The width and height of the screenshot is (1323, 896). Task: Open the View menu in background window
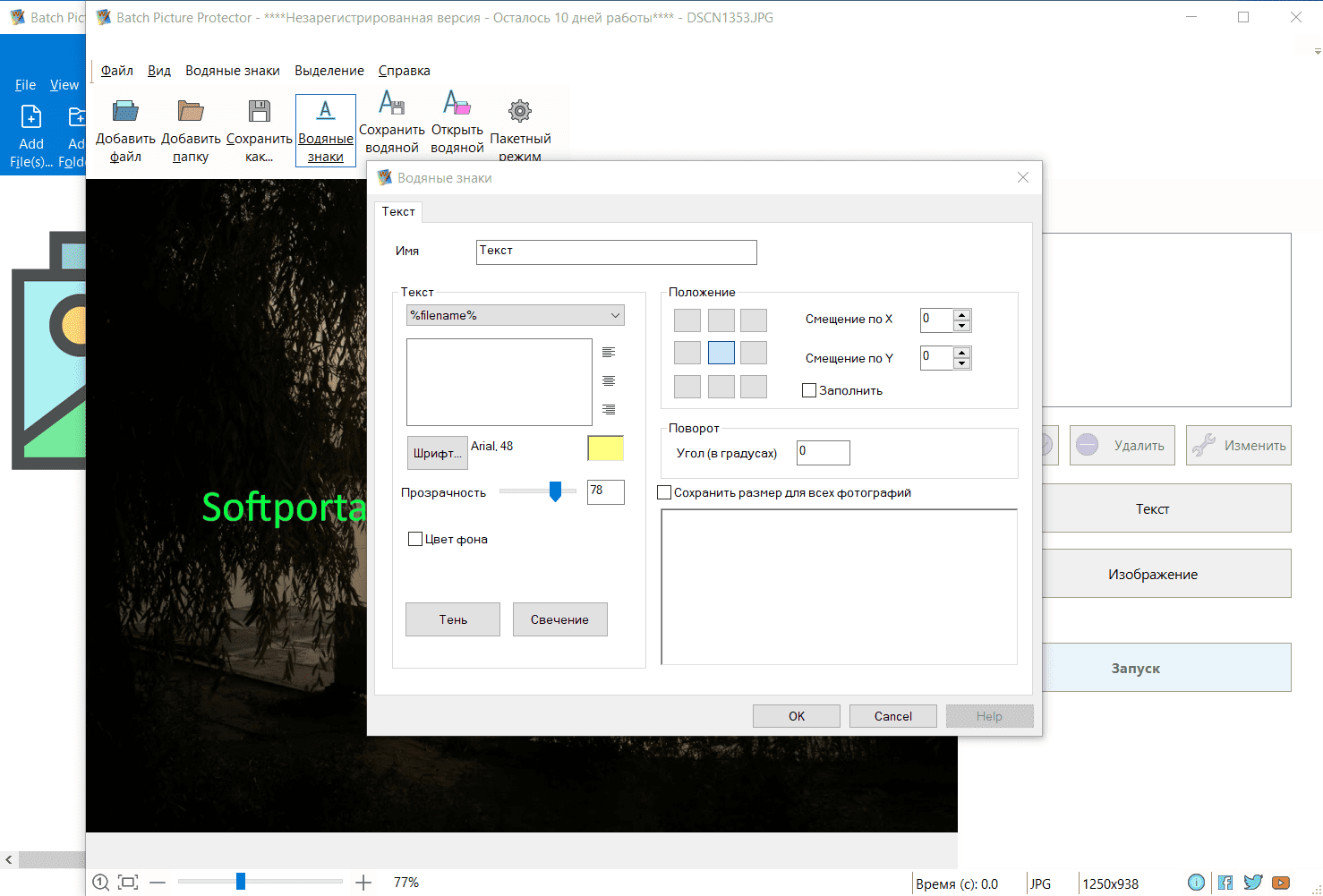64,85
